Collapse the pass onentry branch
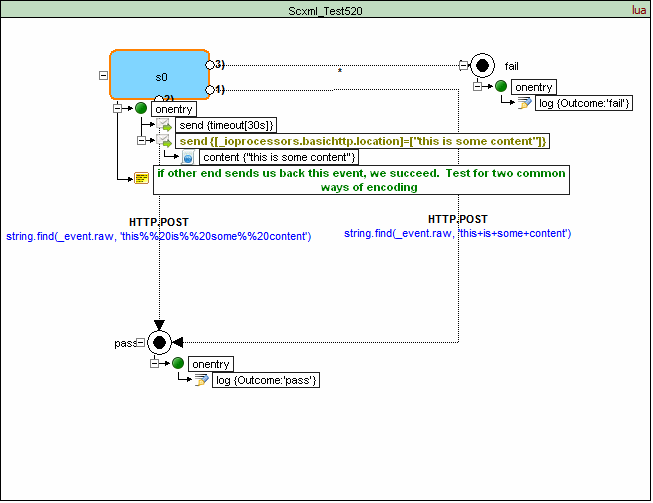 (x=154, y=364)
